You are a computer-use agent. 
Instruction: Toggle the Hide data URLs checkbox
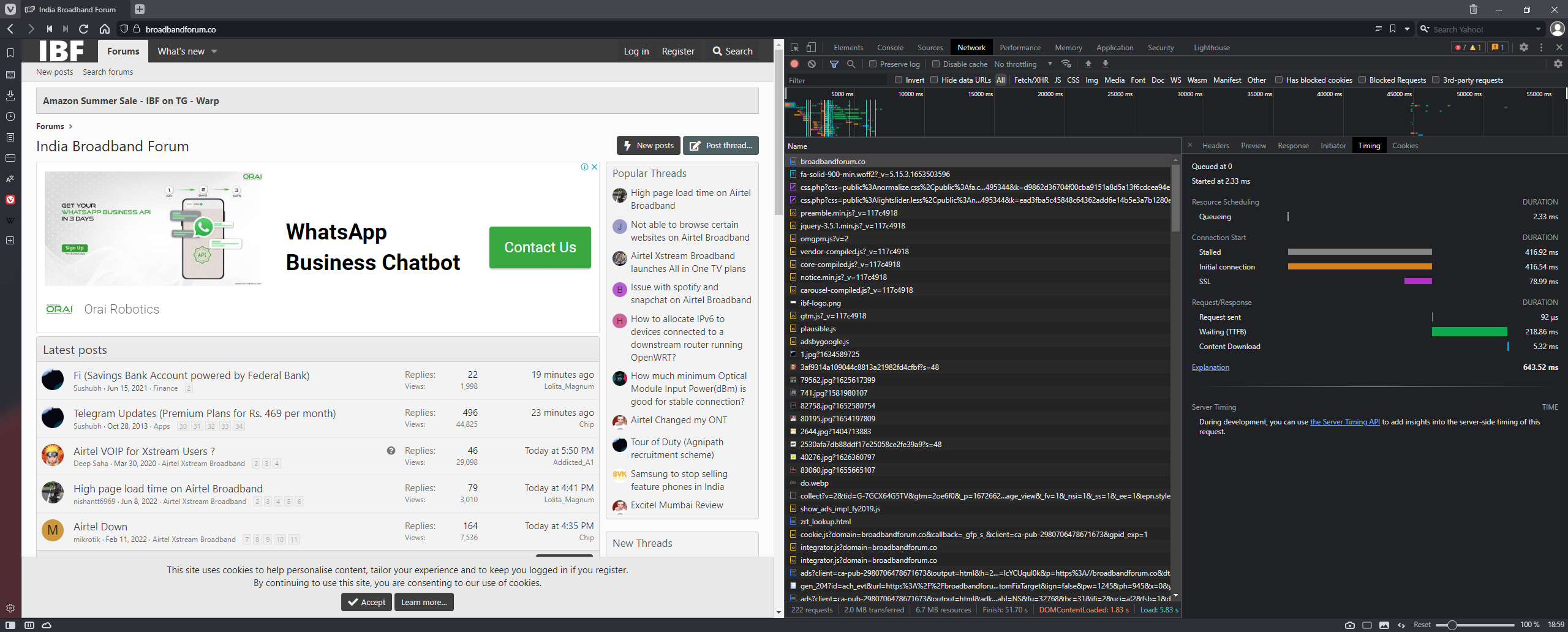click(x=934, y=80)
